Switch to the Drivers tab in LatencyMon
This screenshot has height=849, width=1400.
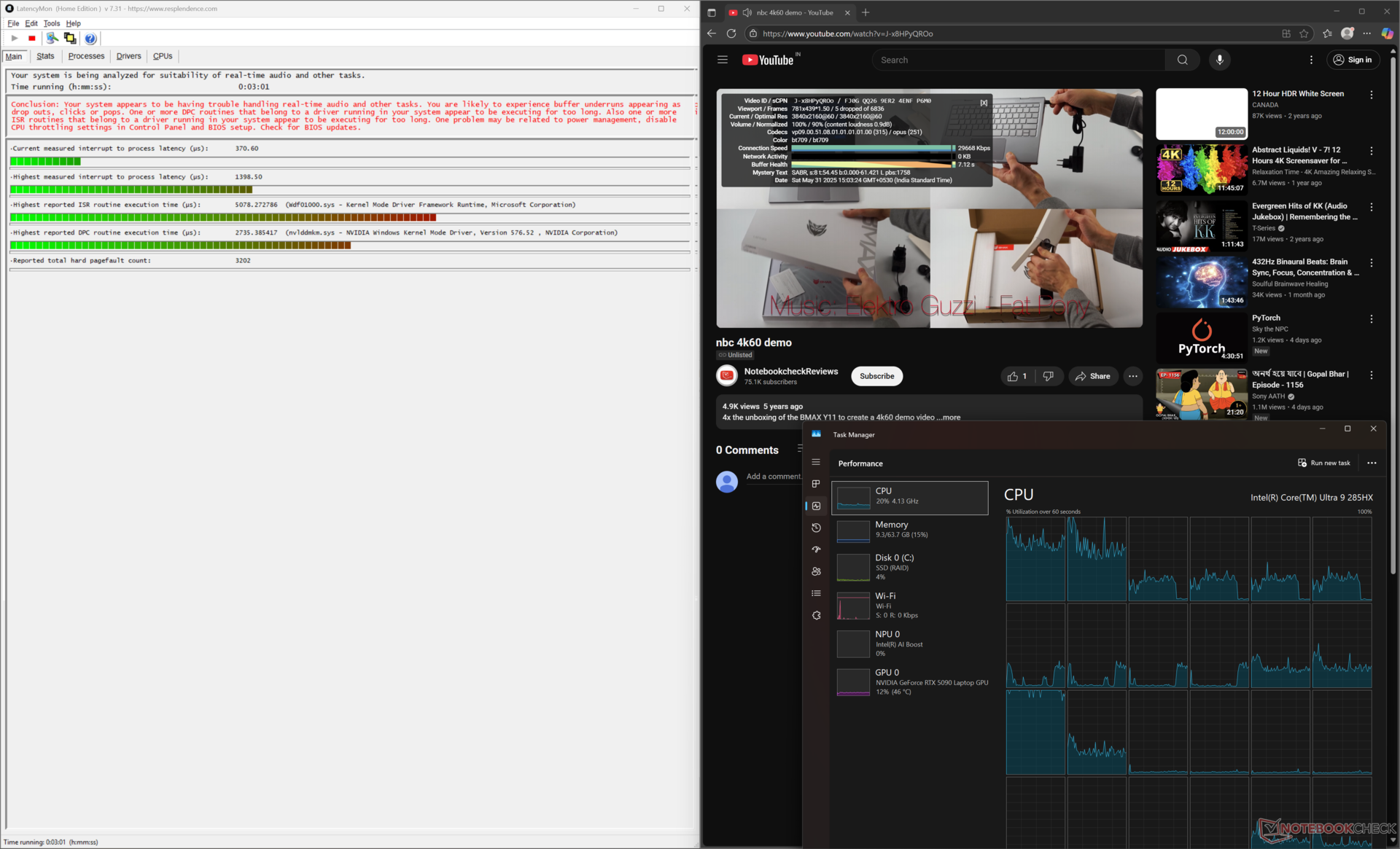coord(128,56)
